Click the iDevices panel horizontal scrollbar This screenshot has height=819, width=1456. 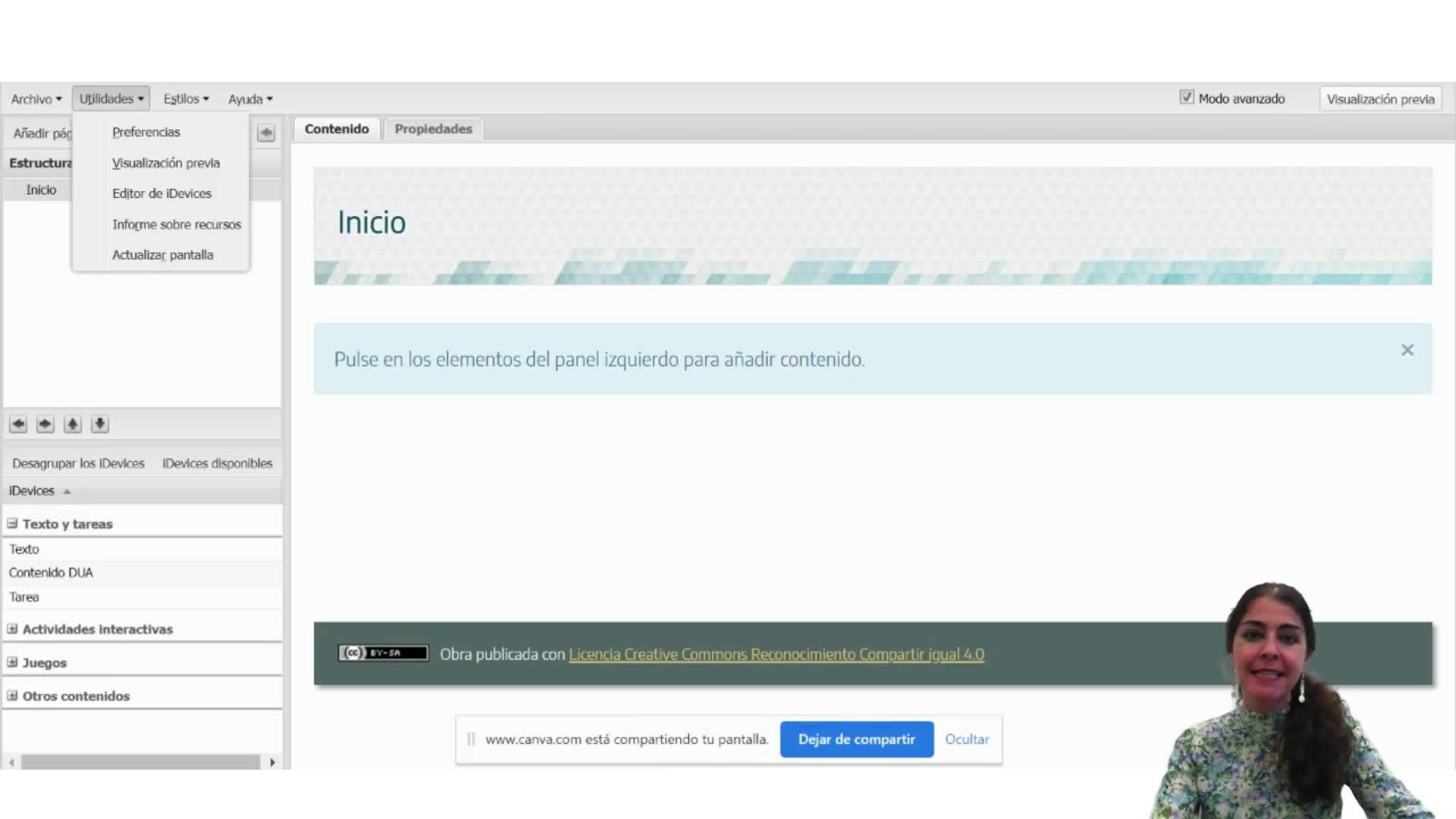[140, 762]
